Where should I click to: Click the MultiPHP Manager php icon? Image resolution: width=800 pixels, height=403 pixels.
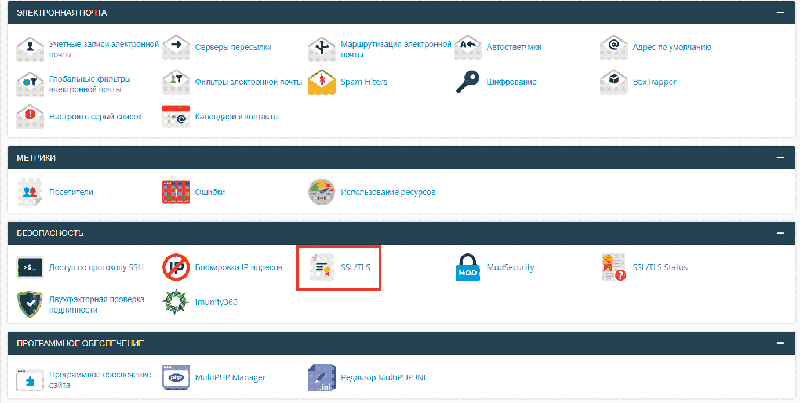(176, 378)
